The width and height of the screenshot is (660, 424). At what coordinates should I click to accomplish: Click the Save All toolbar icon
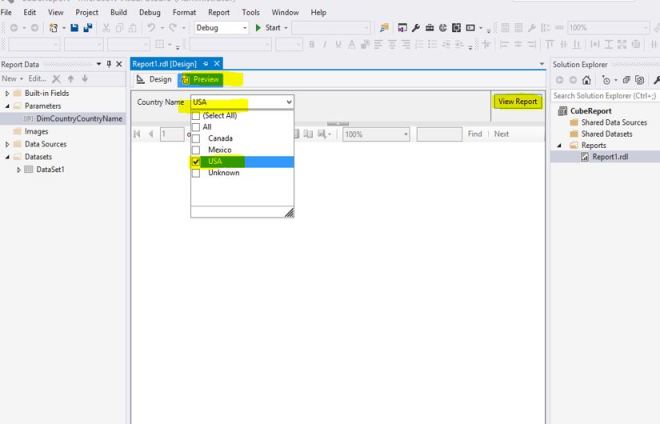pyautogui.click(x=88, y=28)
